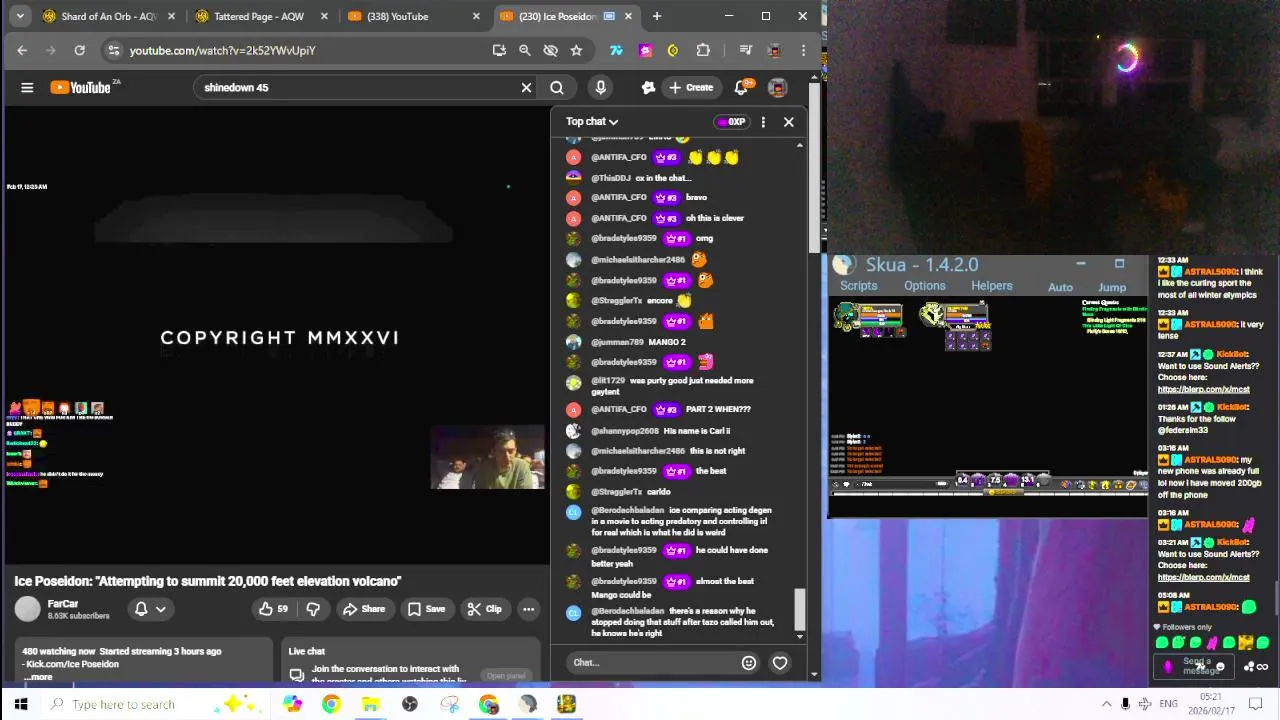Reload the YouTube page
The image size is (1280, 720).
[79, 50]
